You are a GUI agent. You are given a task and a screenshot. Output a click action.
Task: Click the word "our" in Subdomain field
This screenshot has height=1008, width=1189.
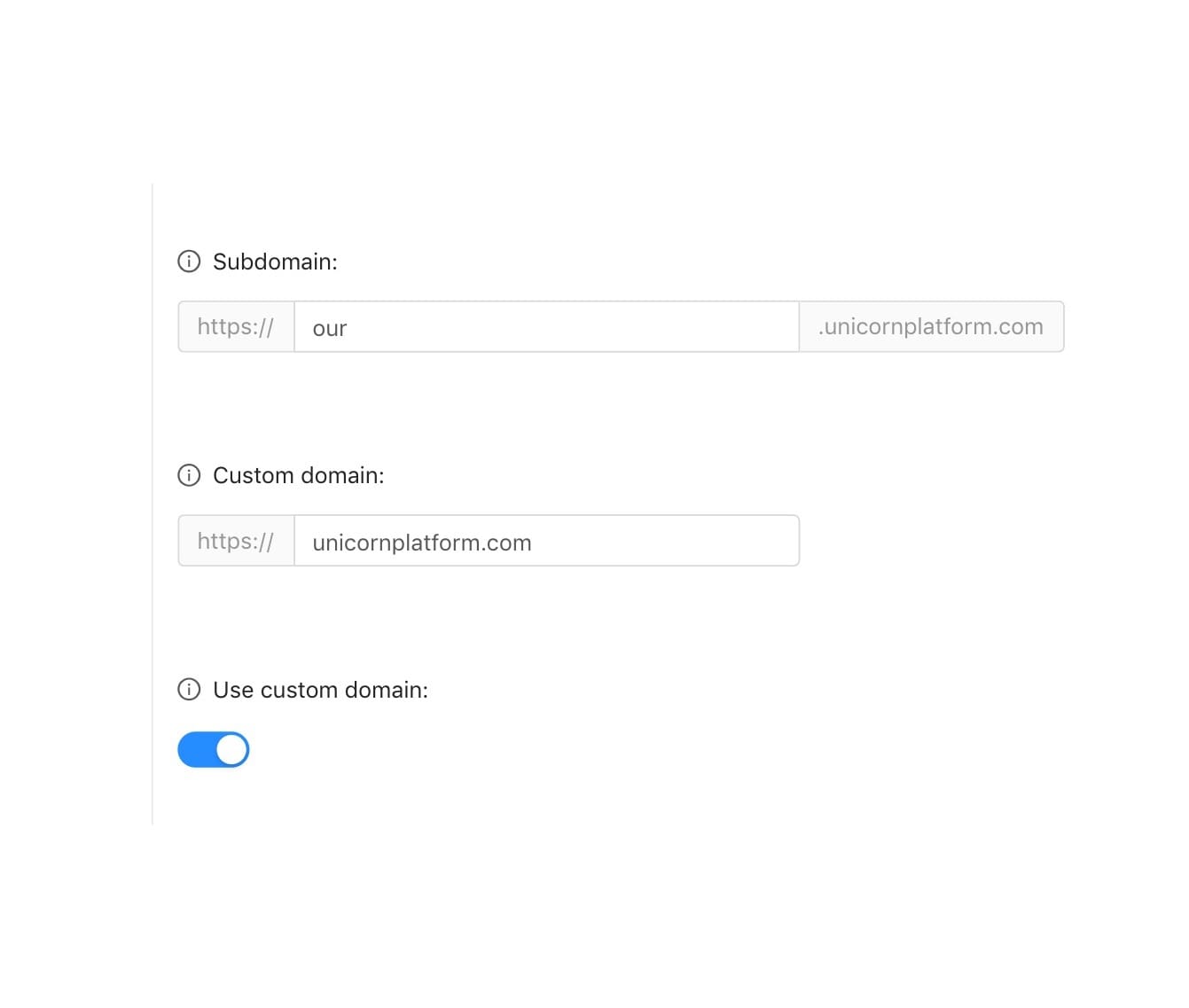(x=330, y=329)
